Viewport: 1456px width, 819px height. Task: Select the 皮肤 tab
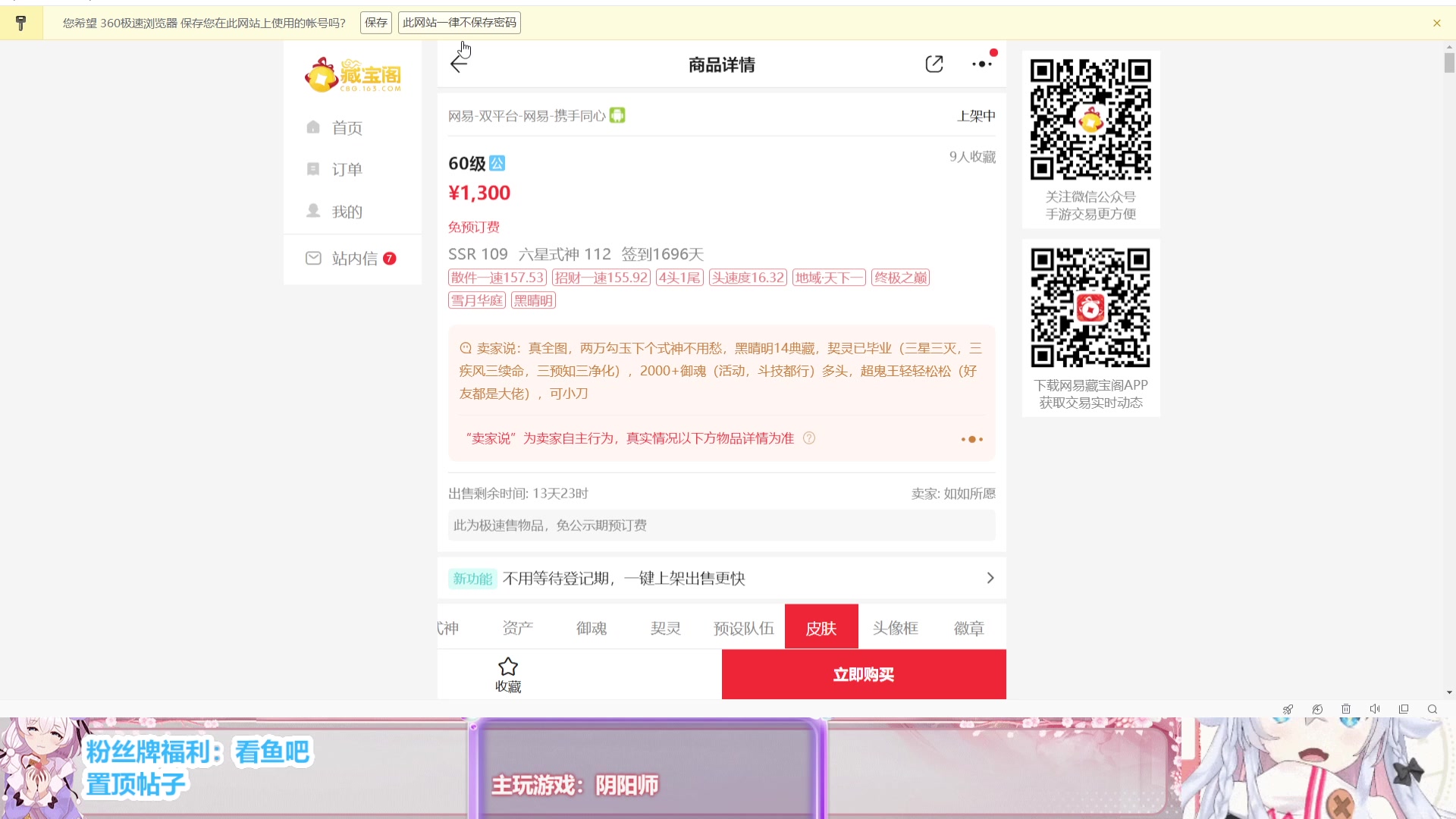pos(821,628)
